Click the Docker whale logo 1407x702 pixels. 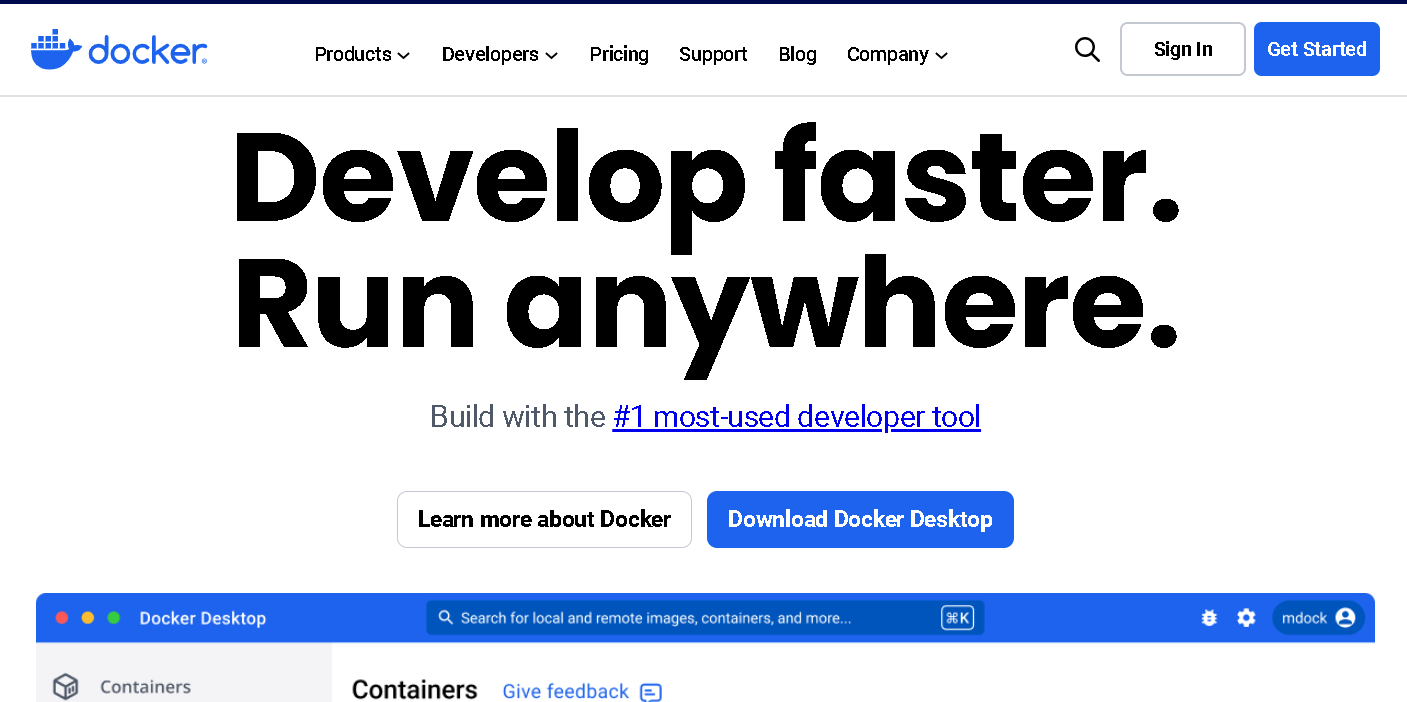pos(119,50)
